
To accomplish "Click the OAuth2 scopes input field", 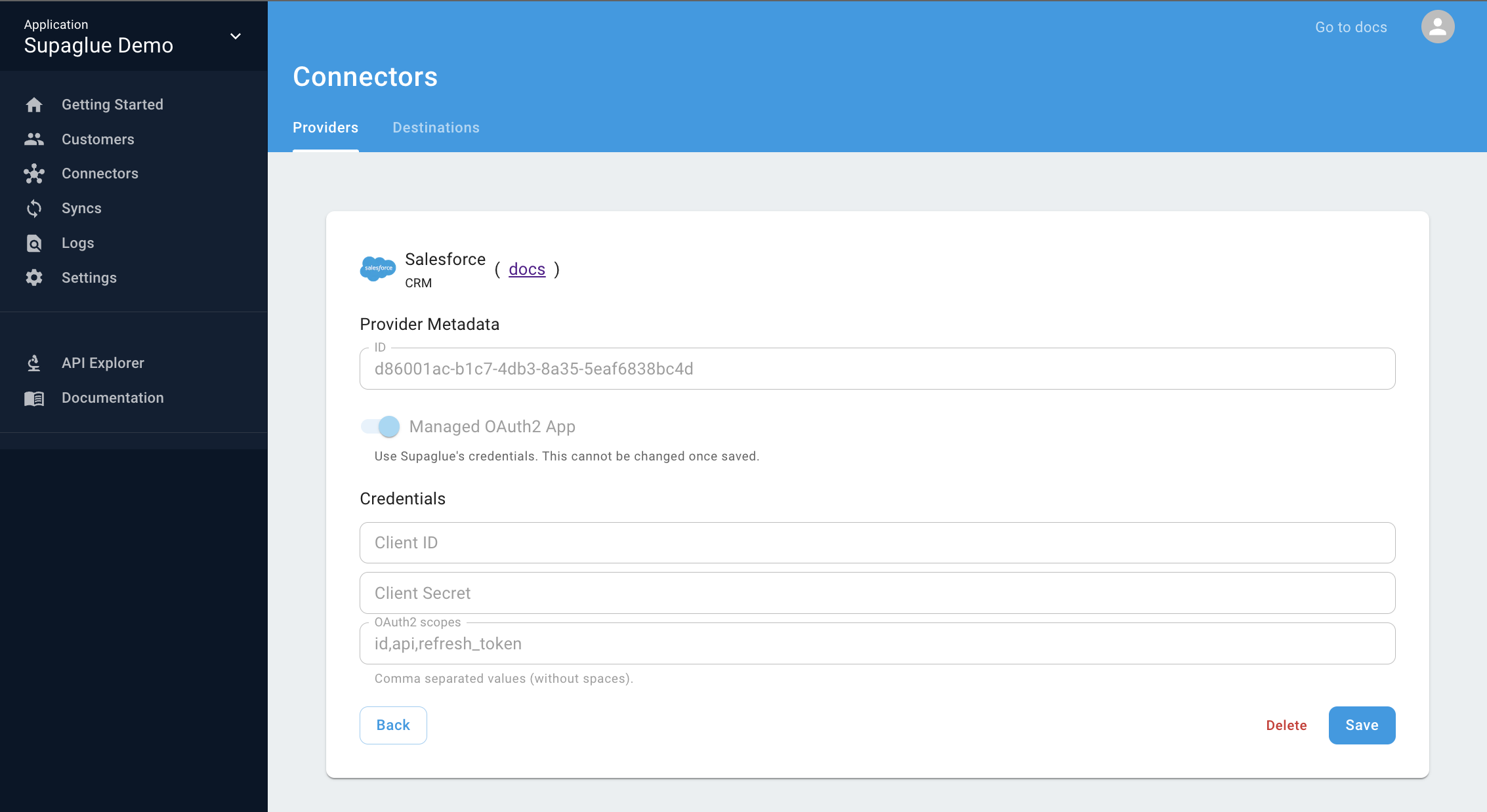I will pyautogui.click(x=877, y=644).
